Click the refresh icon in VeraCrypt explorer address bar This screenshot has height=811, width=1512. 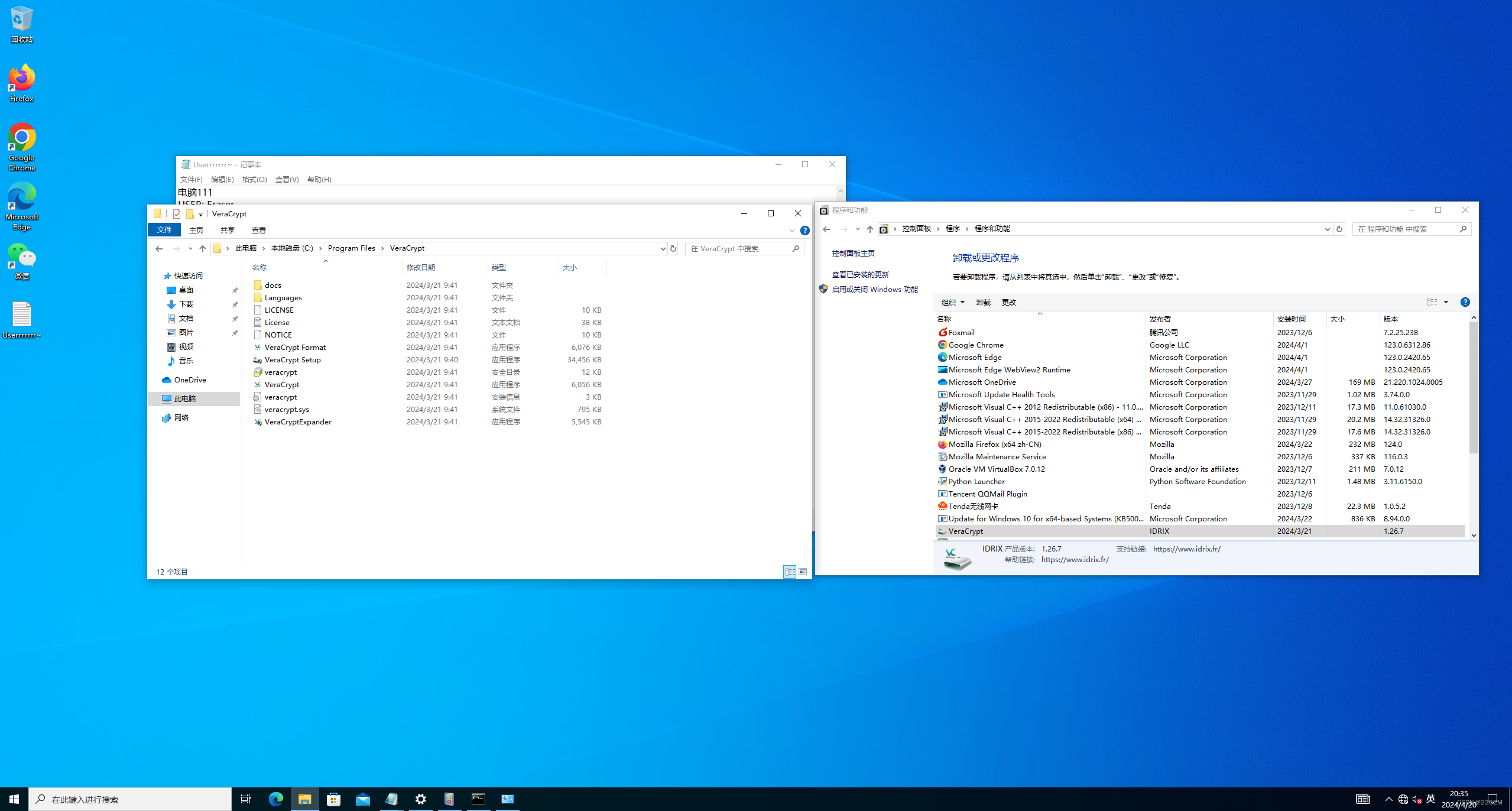click(673, 248)
